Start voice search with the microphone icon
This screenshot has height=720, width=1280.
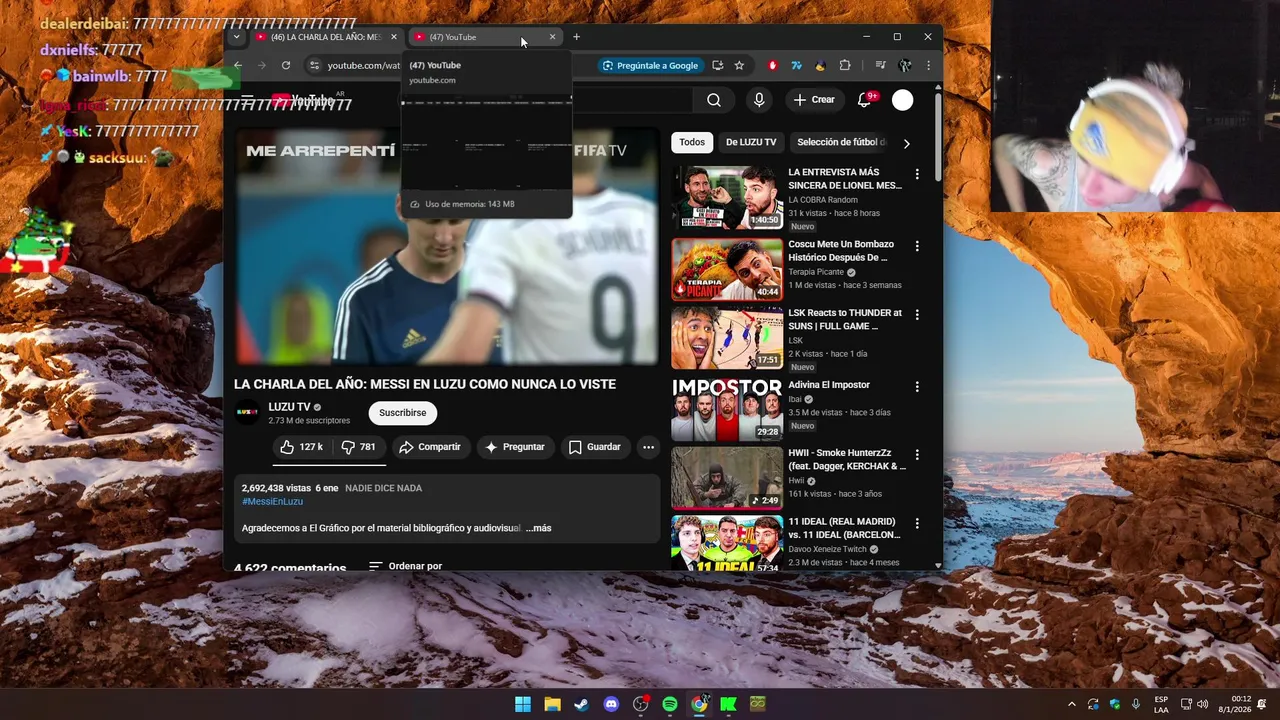click(759, 100)
